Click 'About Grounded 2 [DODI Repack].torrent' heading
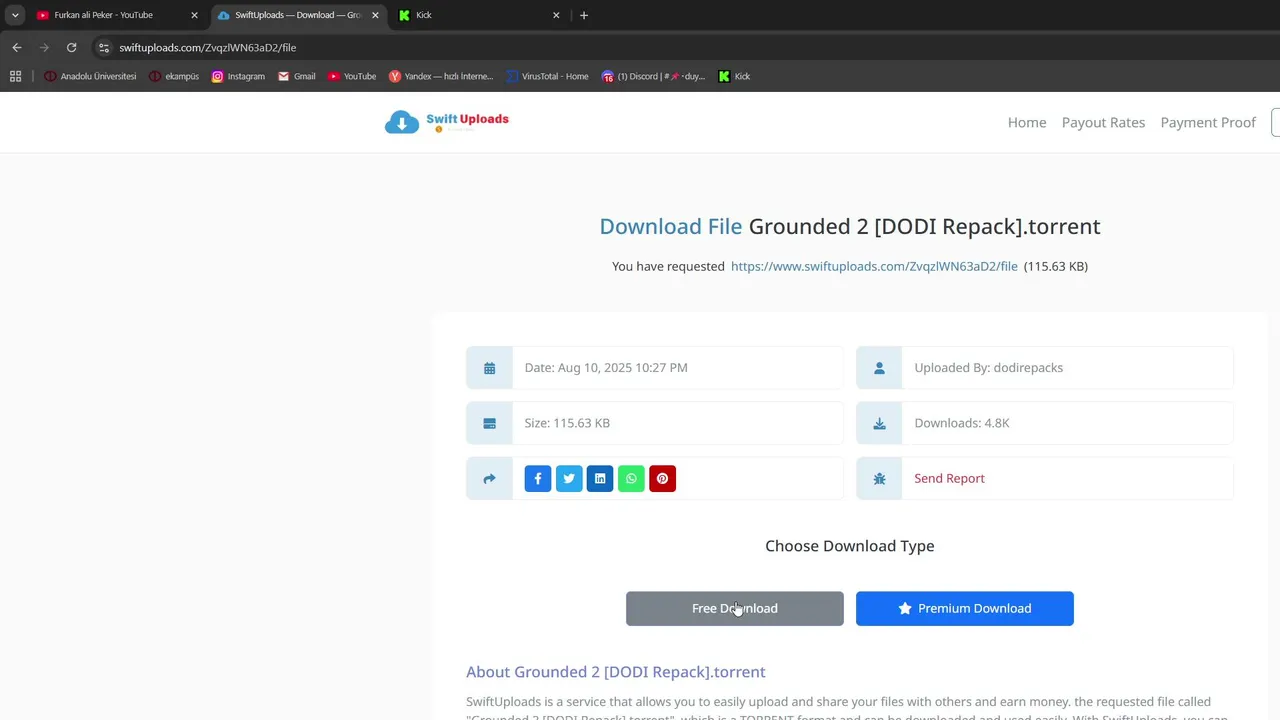This screenshot has height=720, width=1280. [x=616, y=672]
